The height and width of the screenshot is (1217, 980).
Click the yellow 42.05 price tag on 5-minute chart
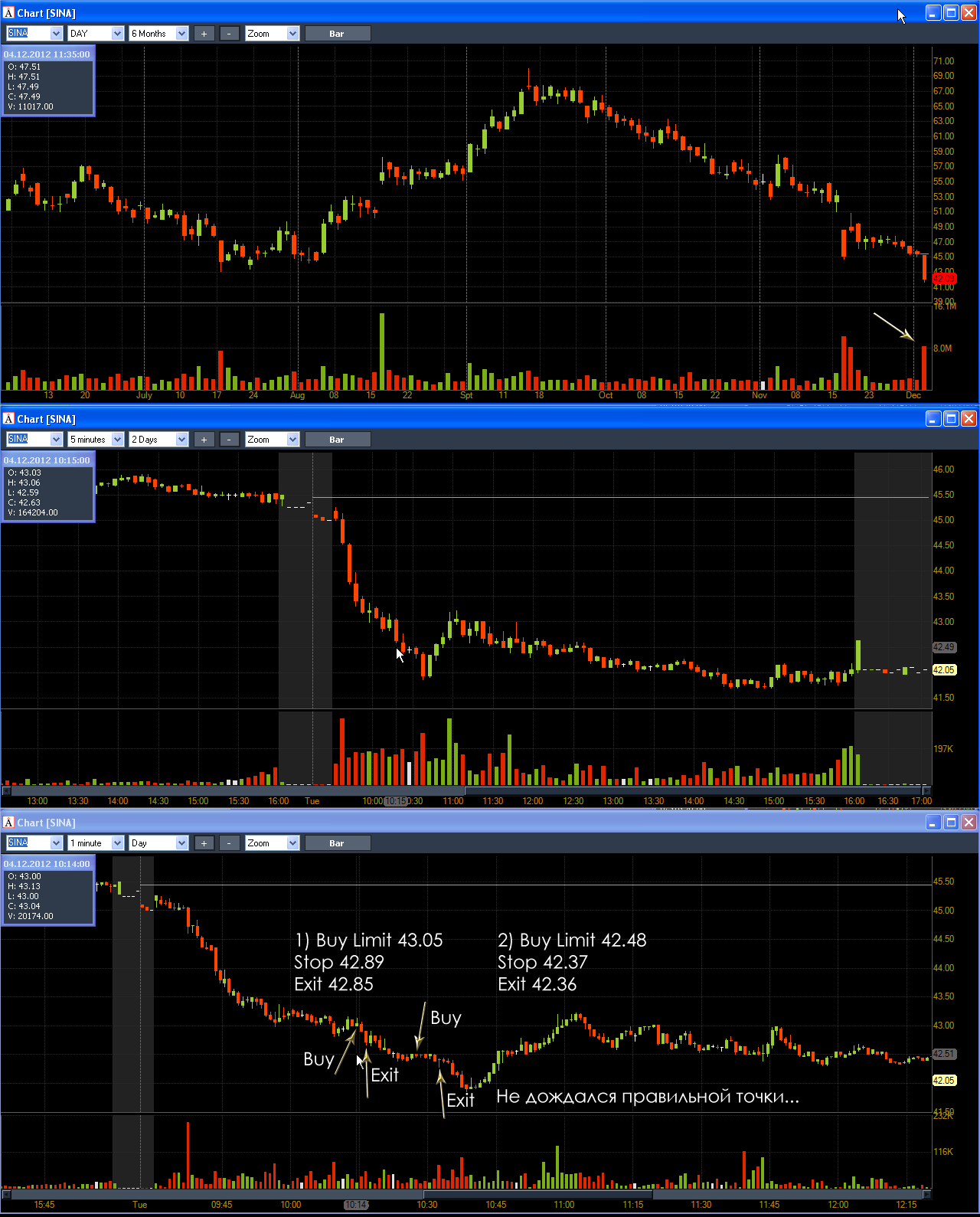click(x=944, y=670)
